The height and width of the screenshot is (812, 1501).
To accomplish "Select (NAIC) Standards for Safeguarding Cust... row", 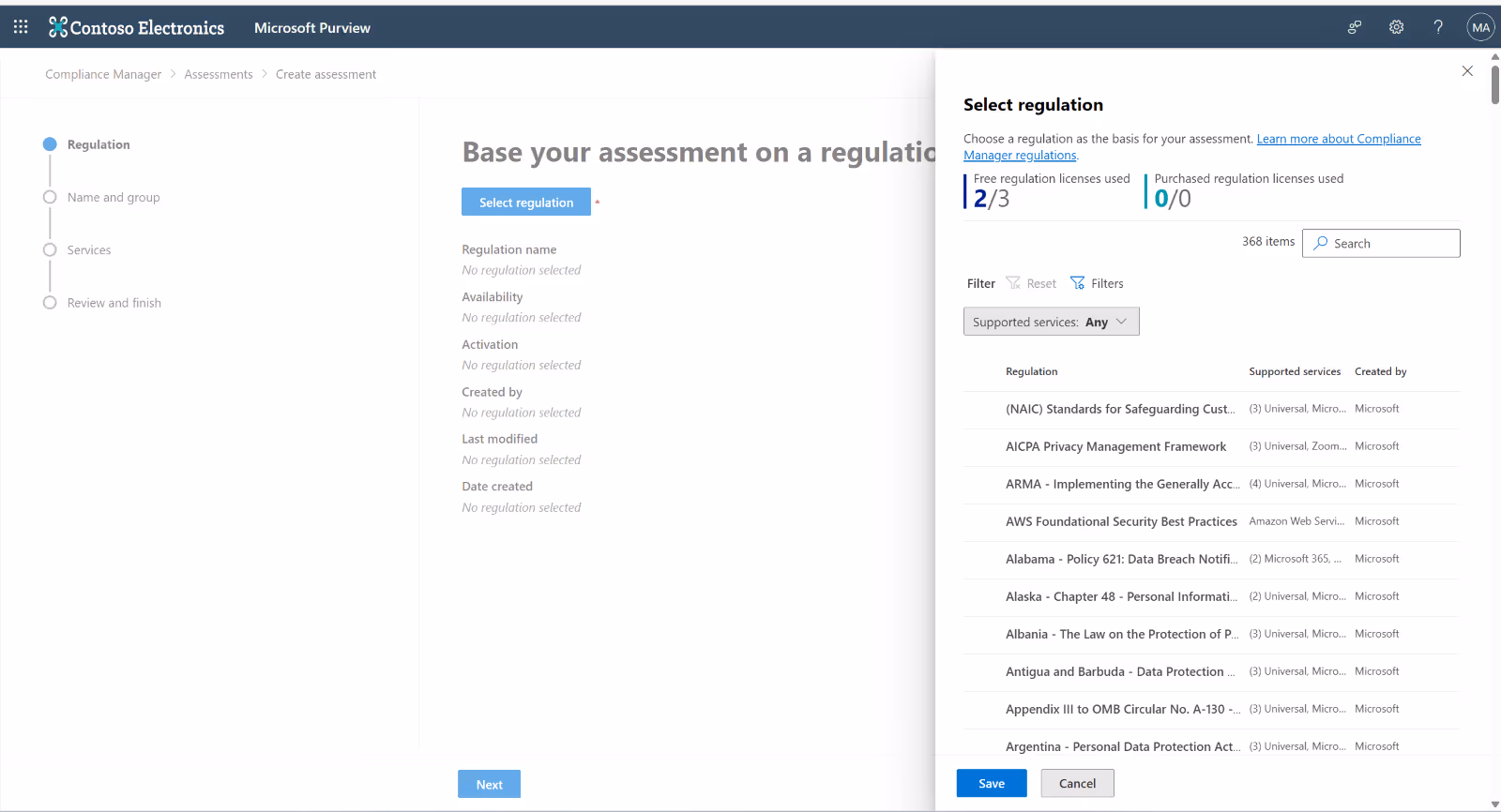I will point(1211,409).
